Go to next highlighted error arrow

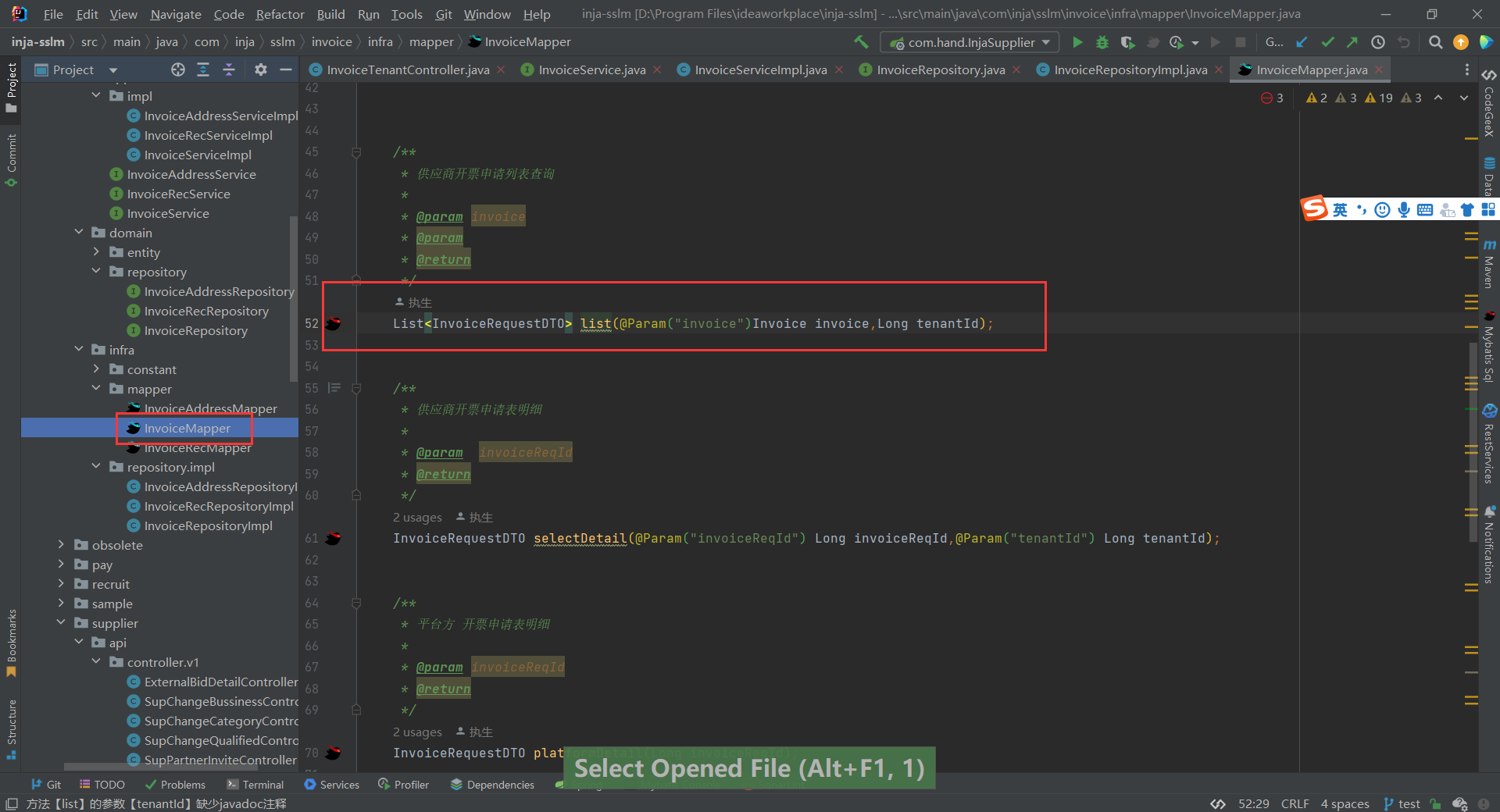click(1463, 98)
